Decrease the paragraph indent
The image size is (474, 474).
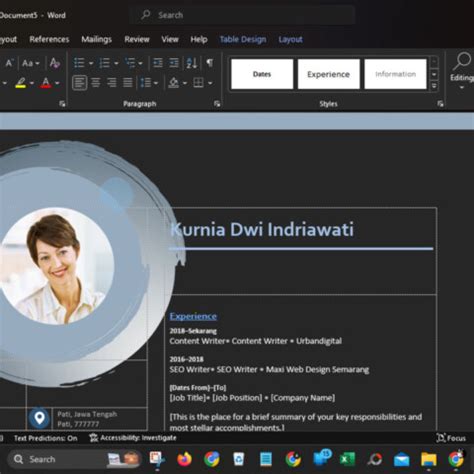point(158,63)
